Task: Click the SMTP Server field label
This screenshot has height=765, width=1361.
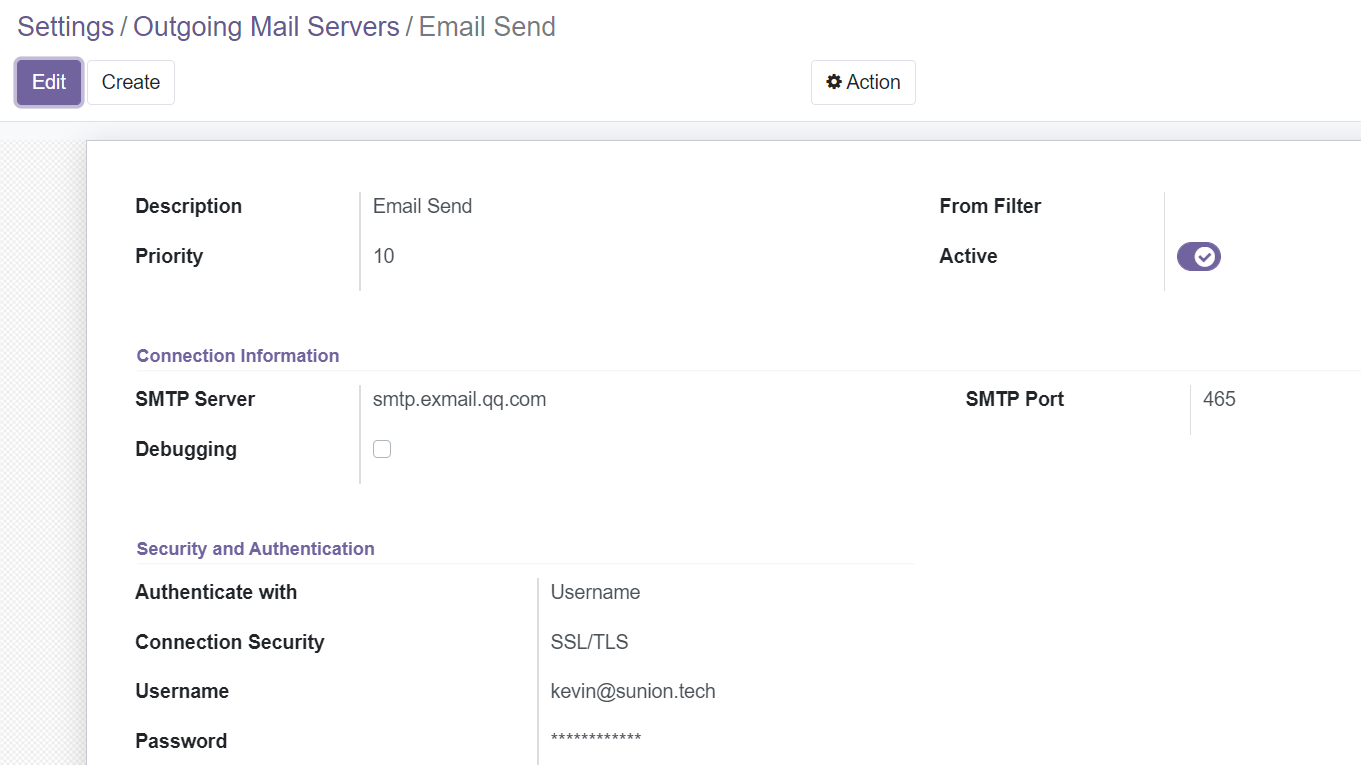Action: tap(195, 399)
